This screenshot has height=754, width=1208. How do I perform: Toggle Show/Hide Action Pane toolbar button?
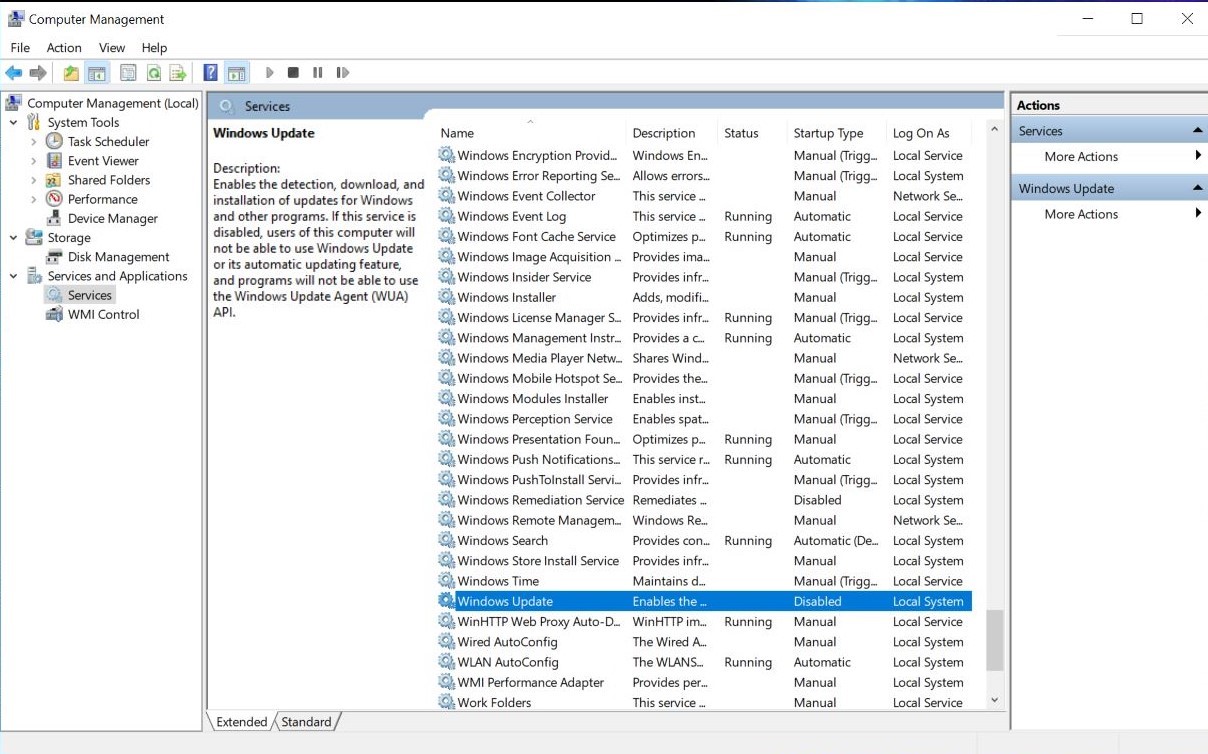236,73
